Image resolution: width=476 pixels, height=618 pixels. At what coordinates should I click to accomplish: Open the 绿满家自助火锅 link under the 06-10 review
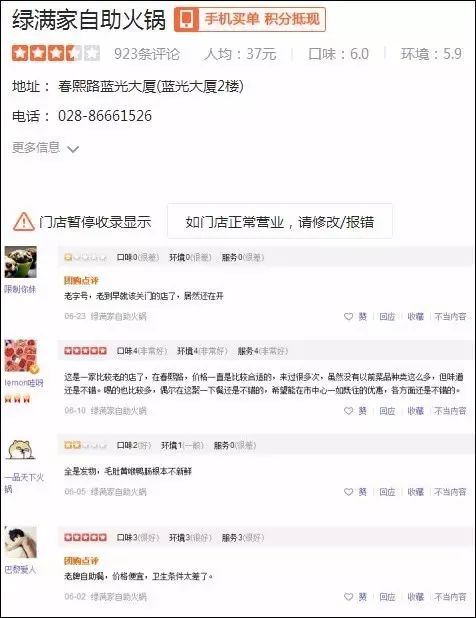coord(119,411)
